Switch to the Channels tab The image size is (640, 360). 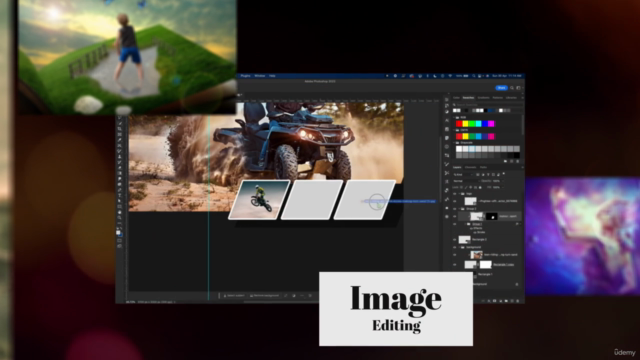pos(470,167)
